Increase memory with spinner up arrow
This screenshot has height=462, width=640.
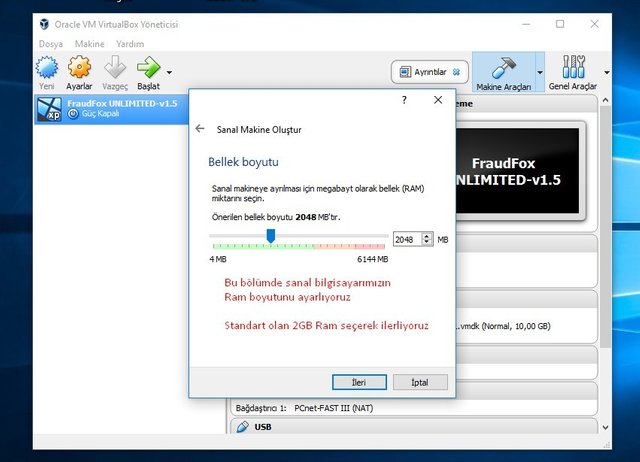(427, 235)
